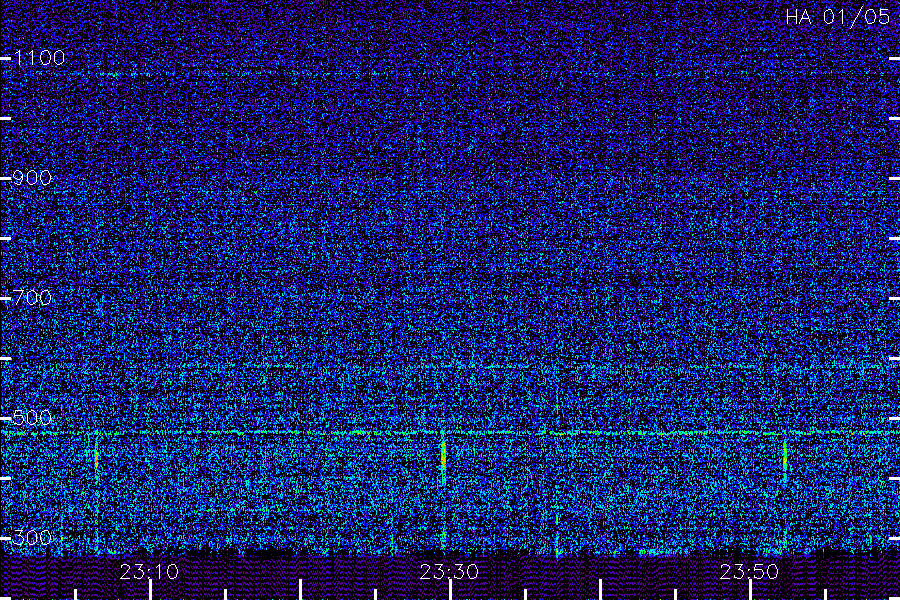Click the bright signal burst near 23:30
900x600 pixels.
coord(443,456)
